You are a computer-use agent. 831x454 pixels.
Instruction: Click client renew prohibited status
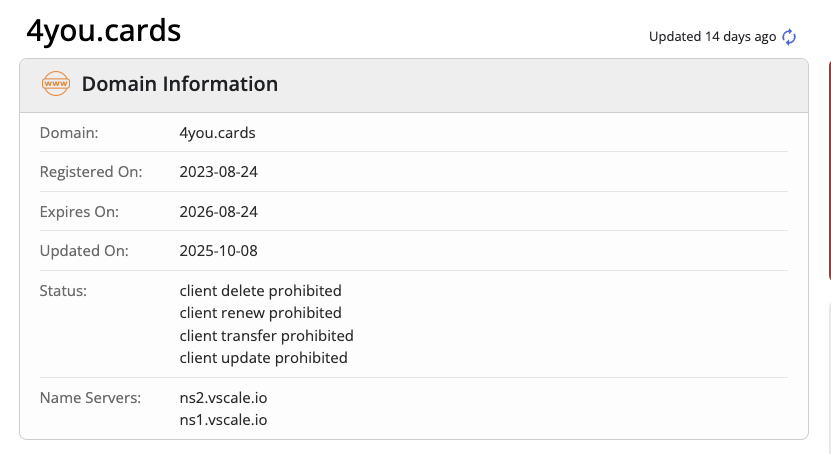[260, 313]
